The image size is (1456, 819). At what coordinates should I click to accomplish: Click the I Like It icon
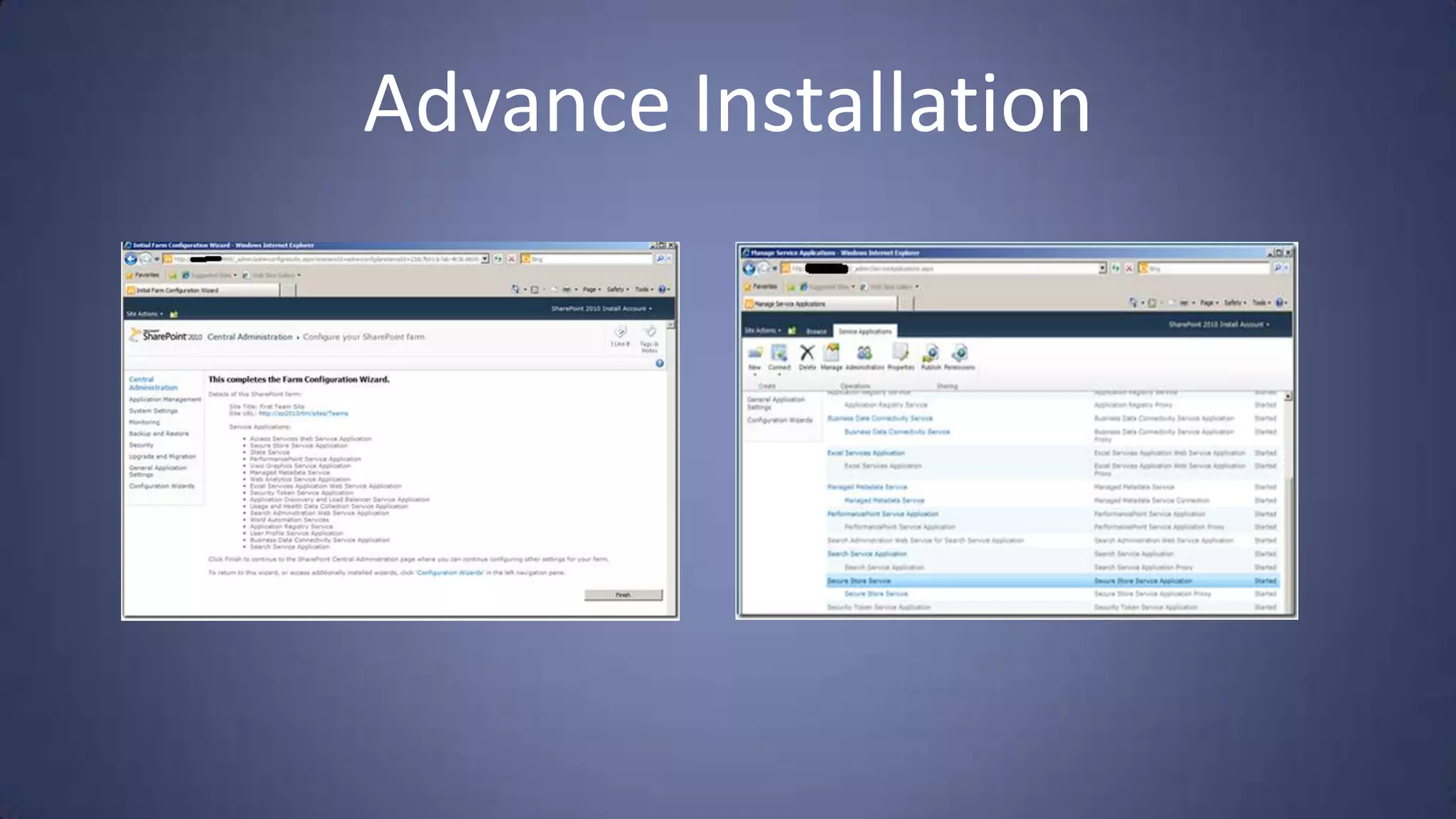(x=620, y=332)
